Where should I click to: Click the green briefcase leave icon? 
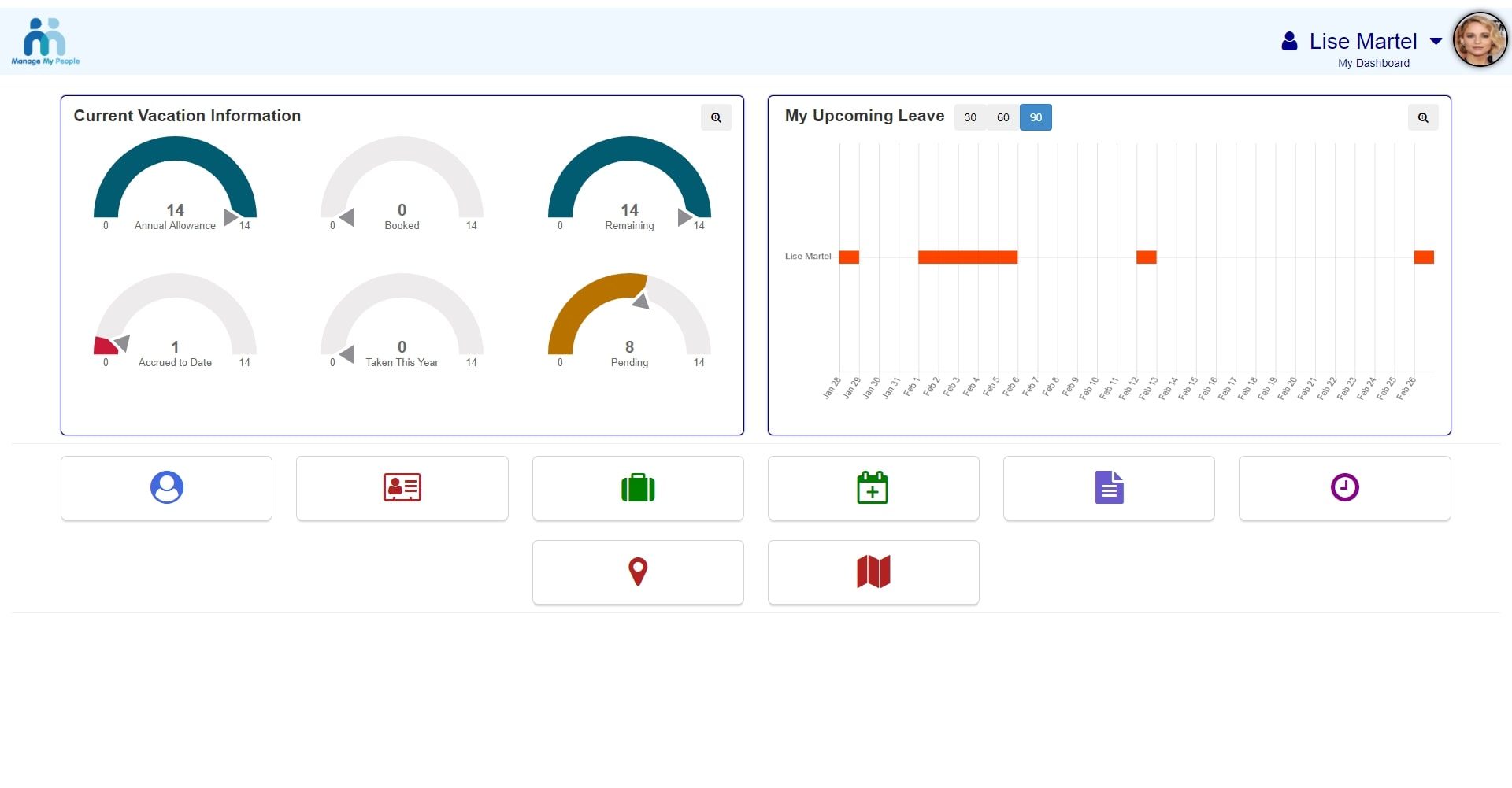[637, 487]
